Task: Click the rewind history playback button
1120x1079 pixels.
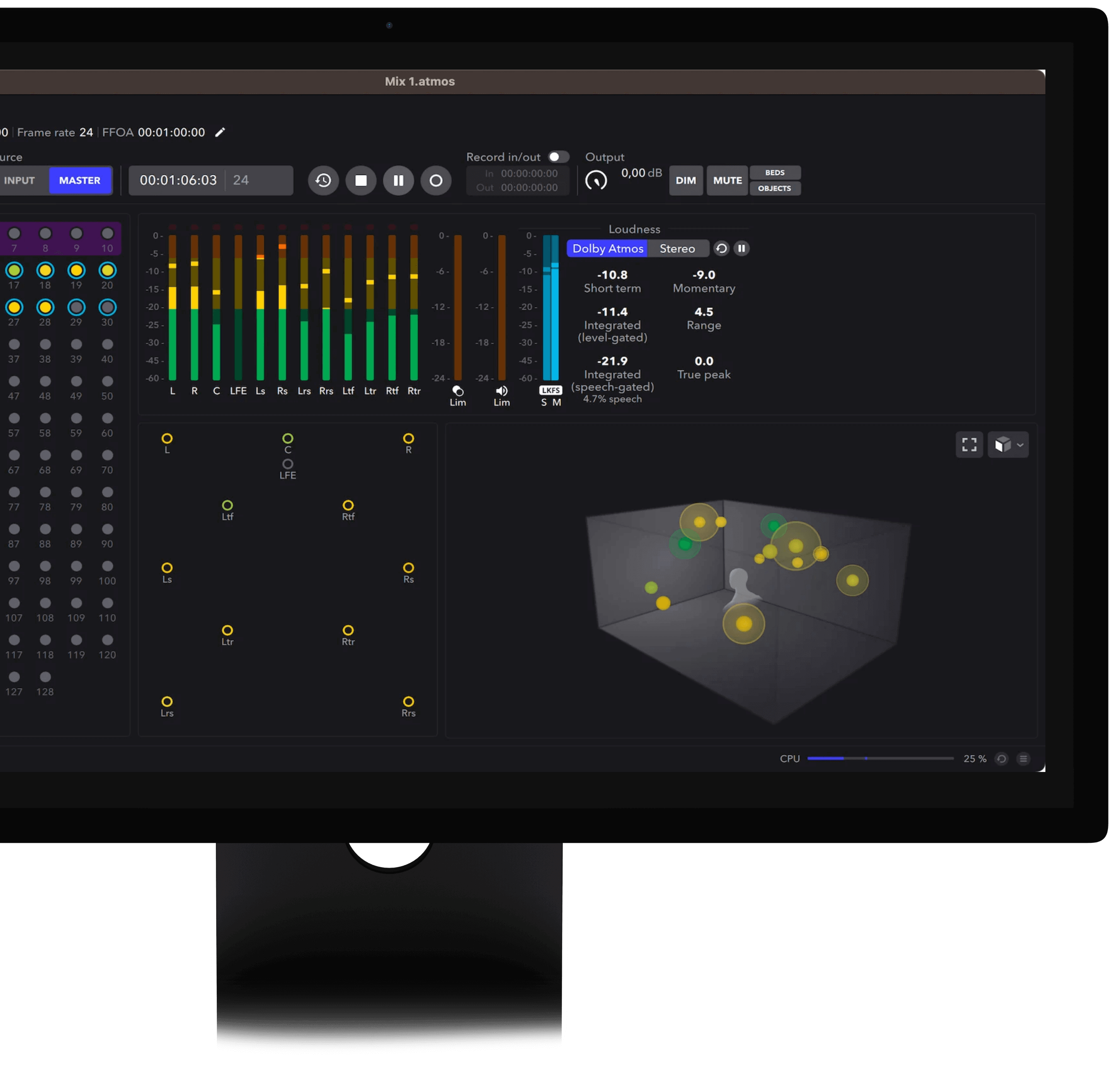Action: click(x=323, y=181)
